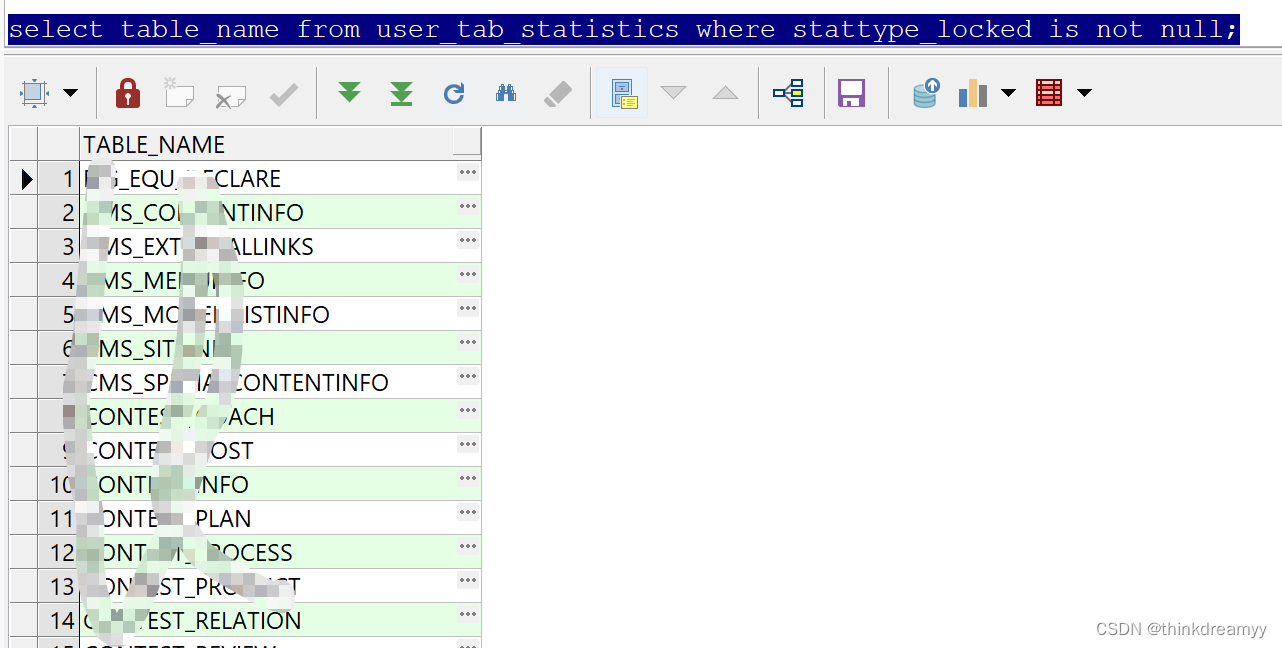
Task: Toggle the red padlock edit-data lock
Action: (128, 93)
